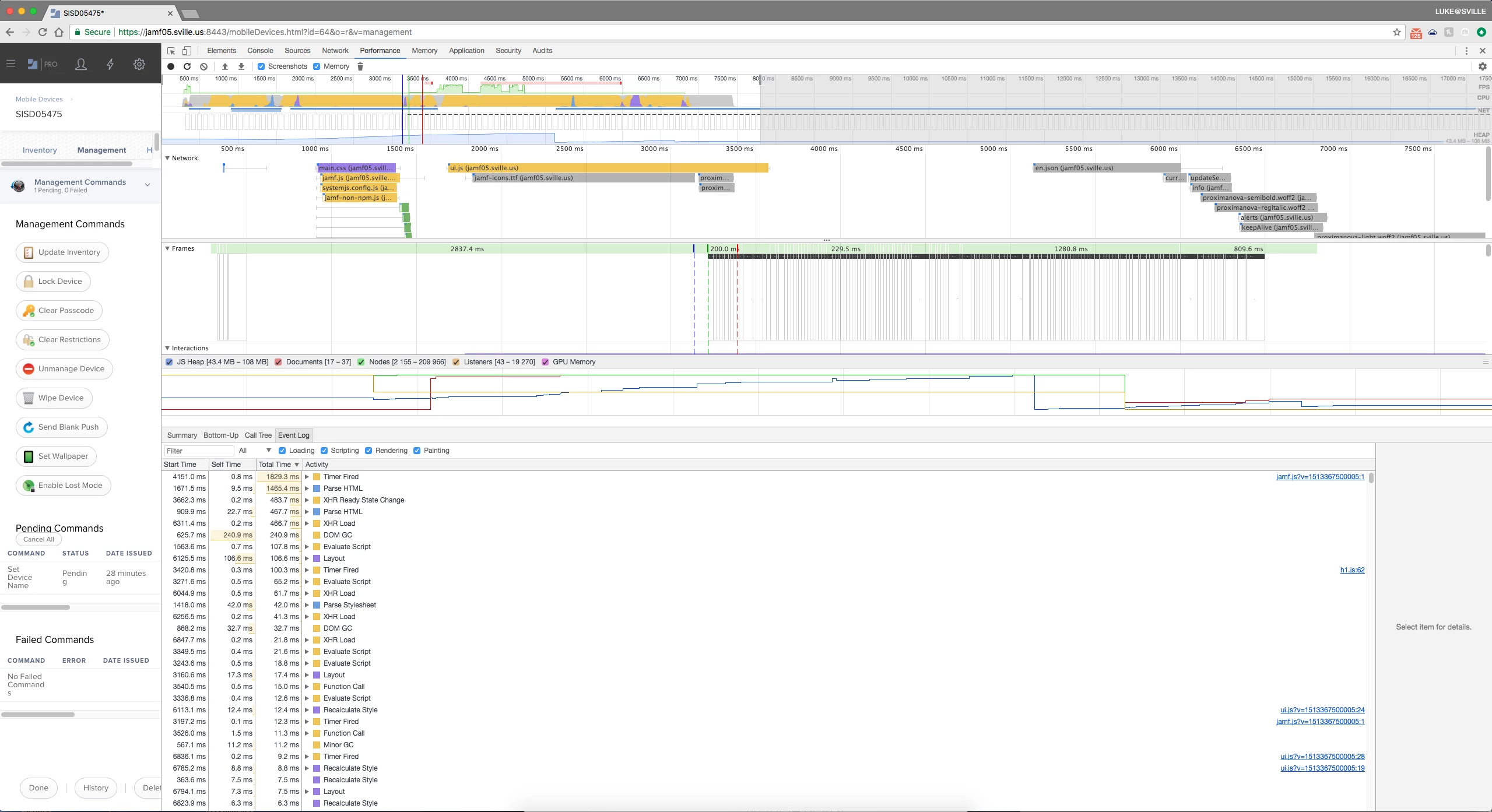Toggle the JS Heap checkbox
The width and height of the screenshot is (1492, 812).
[x=169, y=362]
